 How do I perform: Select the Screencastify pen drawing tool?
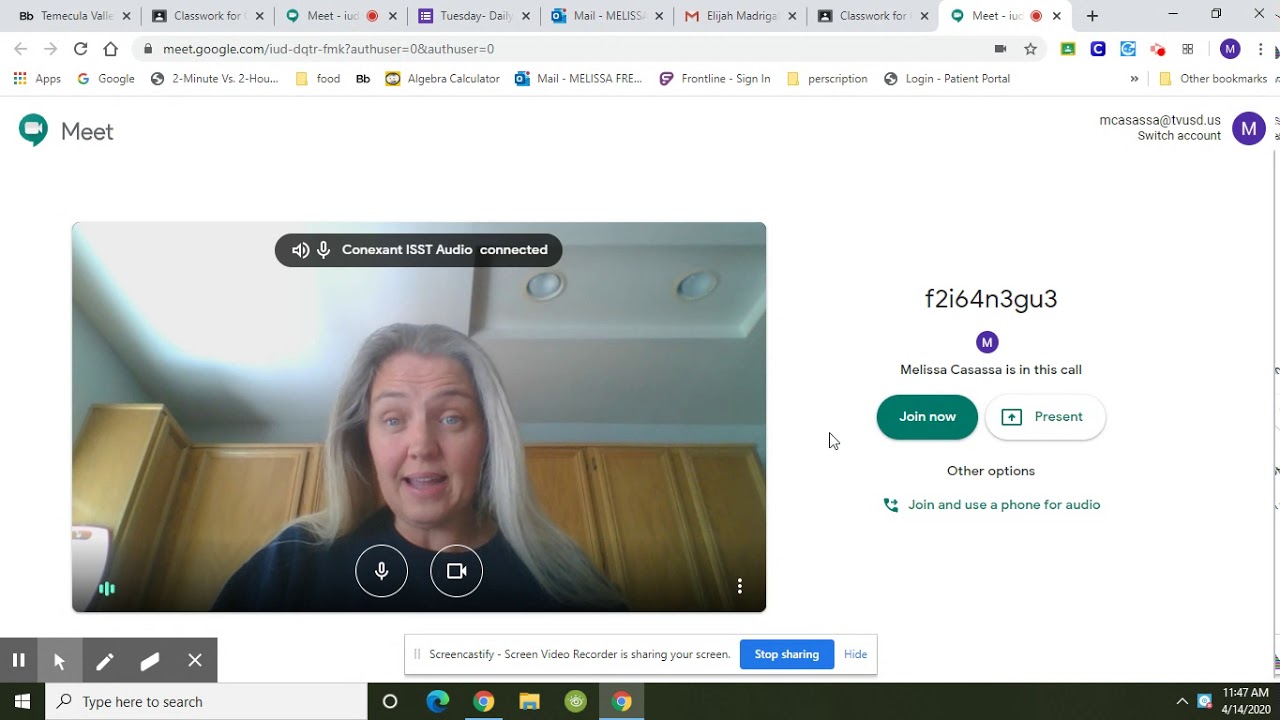click(x=104, y=660)
